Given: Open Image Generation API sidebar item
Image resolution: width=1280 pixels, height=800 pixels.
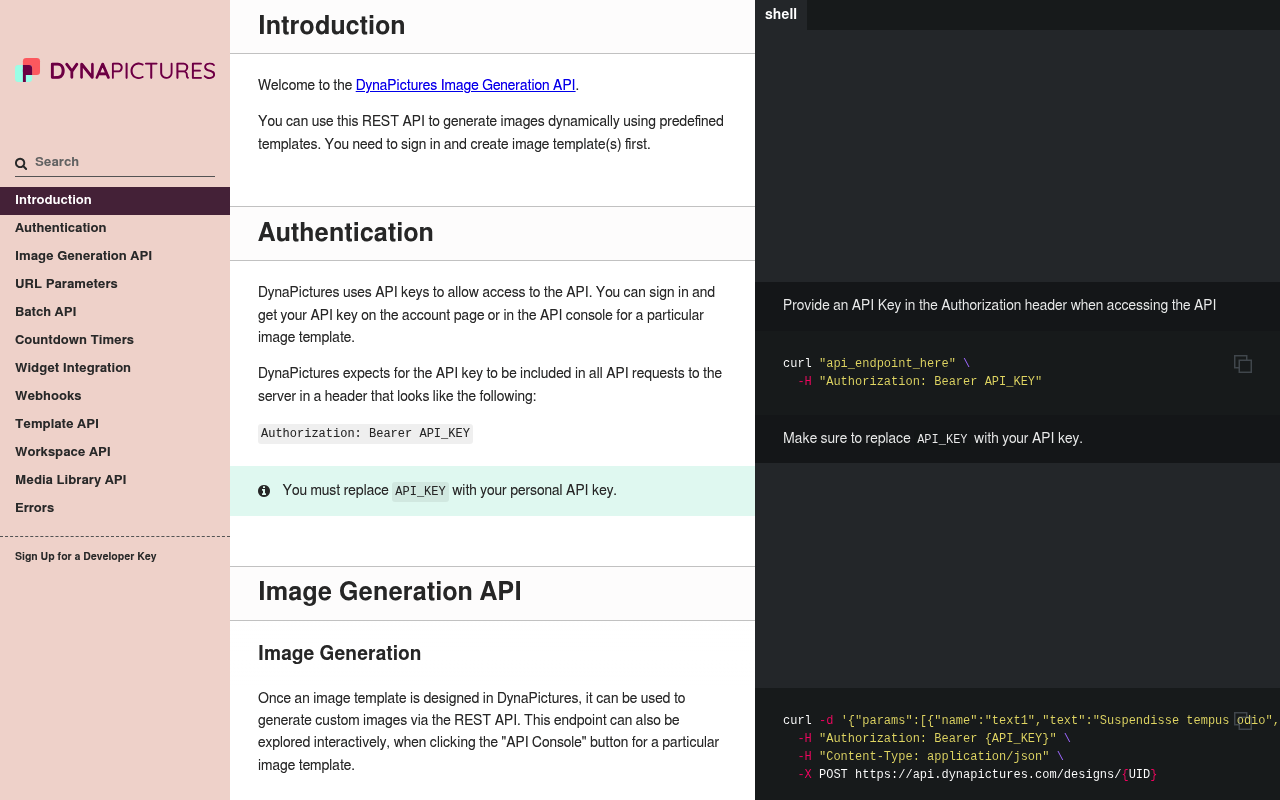Looking at the screenshot, I should [x=115, y=256].
